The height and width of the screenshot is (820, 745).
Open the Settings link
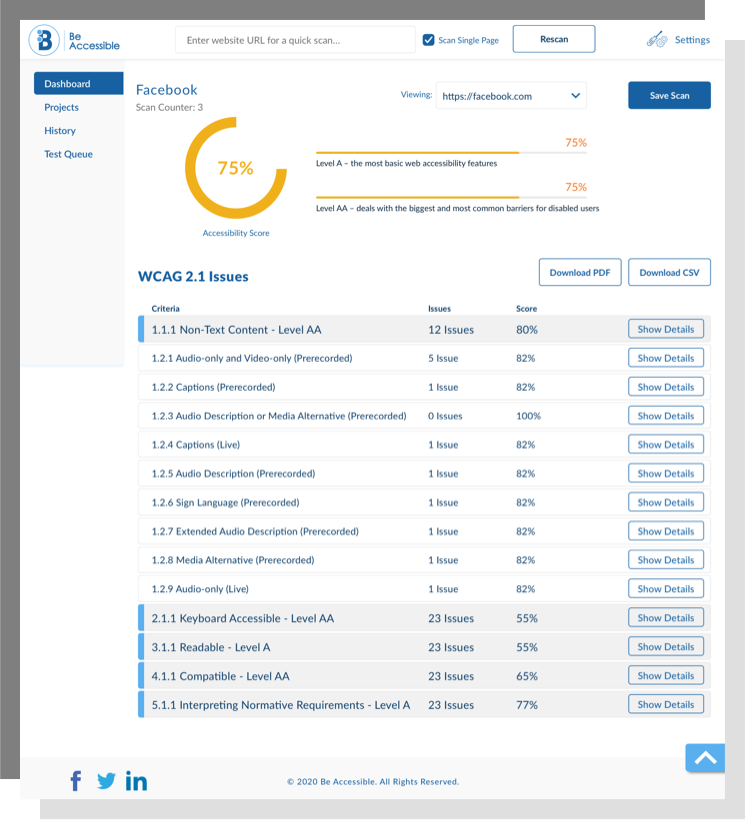(692, 40)
